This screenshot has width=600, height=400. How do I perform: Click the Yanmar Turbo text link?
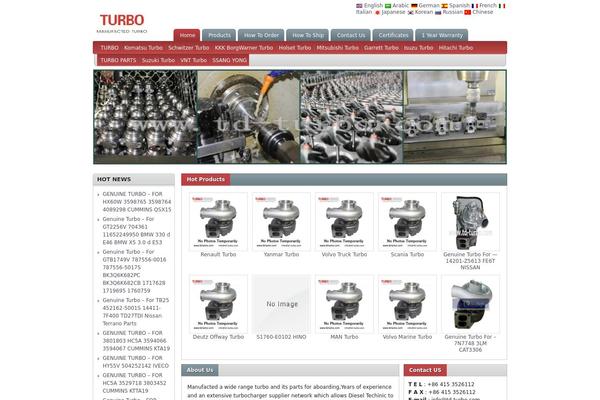coord(281,255)
